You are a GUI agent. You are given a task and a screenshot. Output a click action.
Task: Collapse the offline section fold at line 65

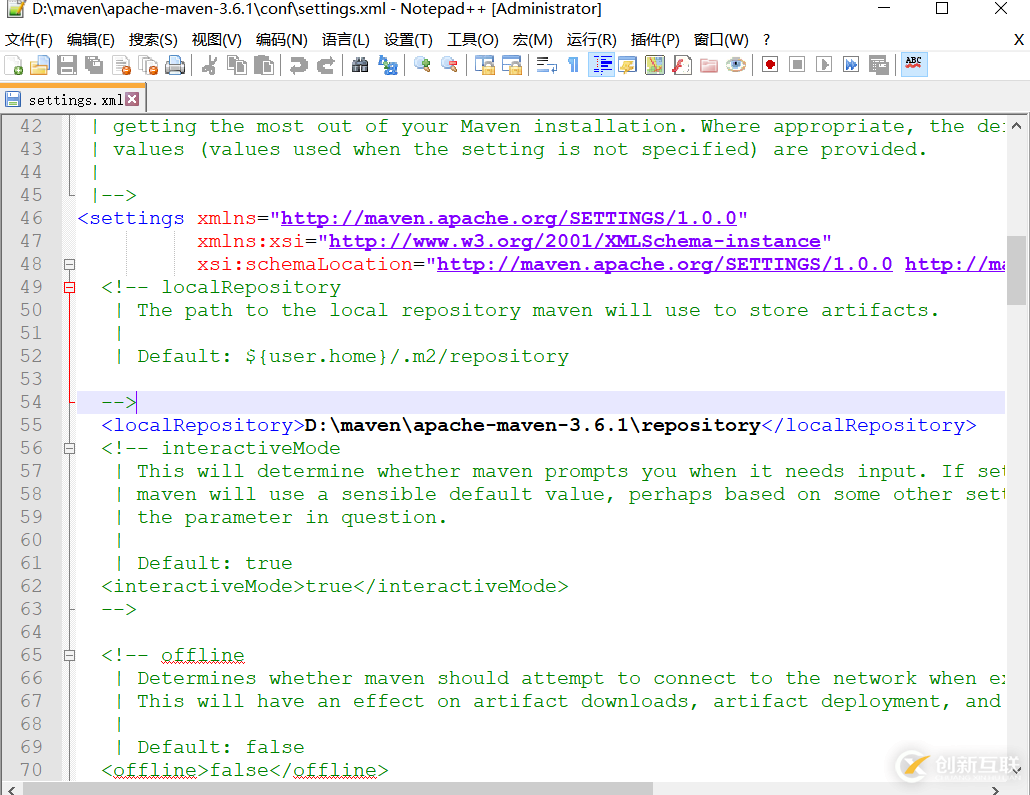pos(67,655)
